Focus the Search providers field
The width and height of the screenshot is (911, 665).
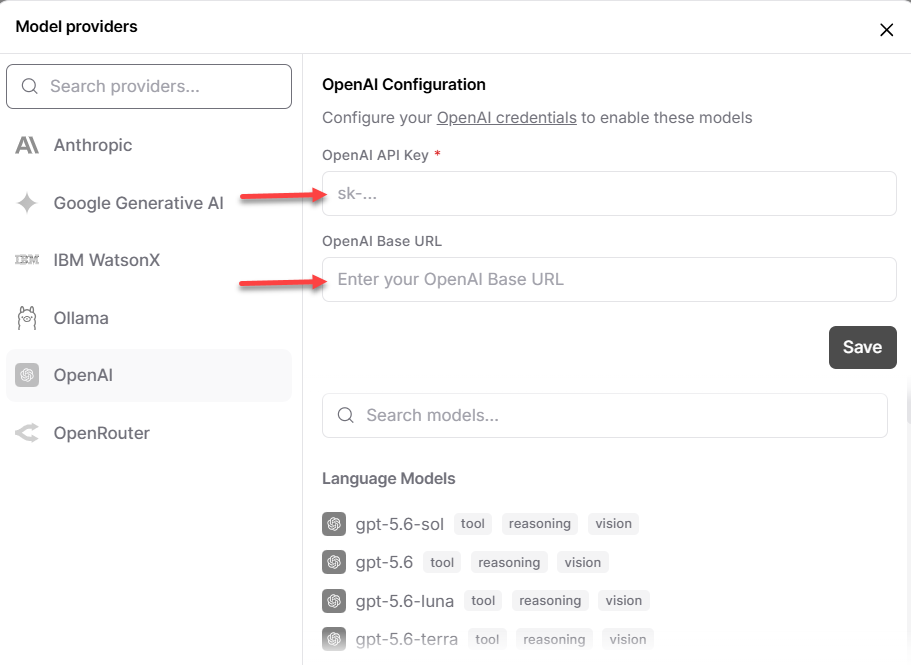point(149,87)
